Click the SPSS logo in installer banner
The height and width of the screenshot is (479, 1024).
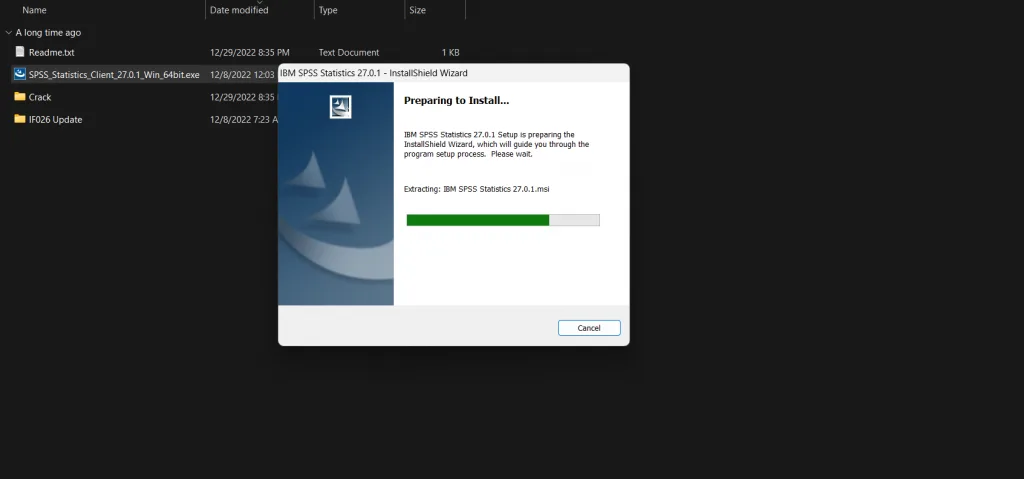[x=341, y=107]
